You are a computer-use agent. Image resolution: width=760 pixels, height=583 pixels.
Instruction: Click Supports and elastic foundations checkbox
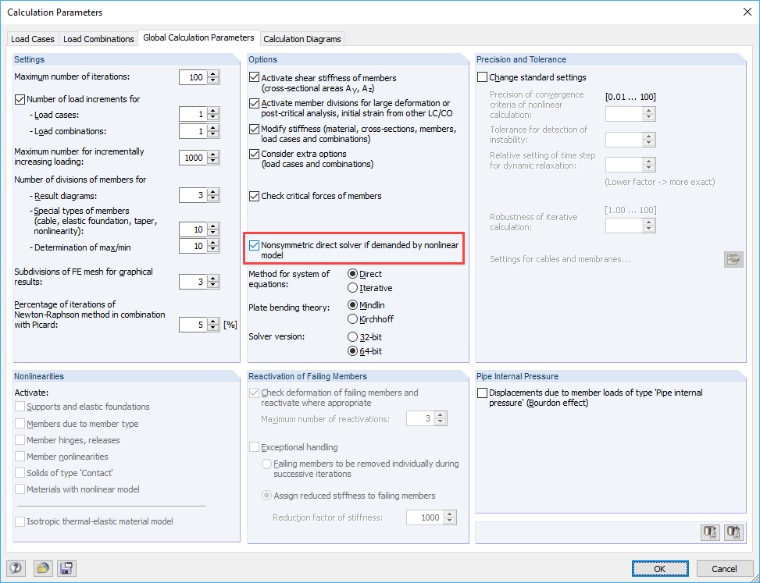click(20, 407)
